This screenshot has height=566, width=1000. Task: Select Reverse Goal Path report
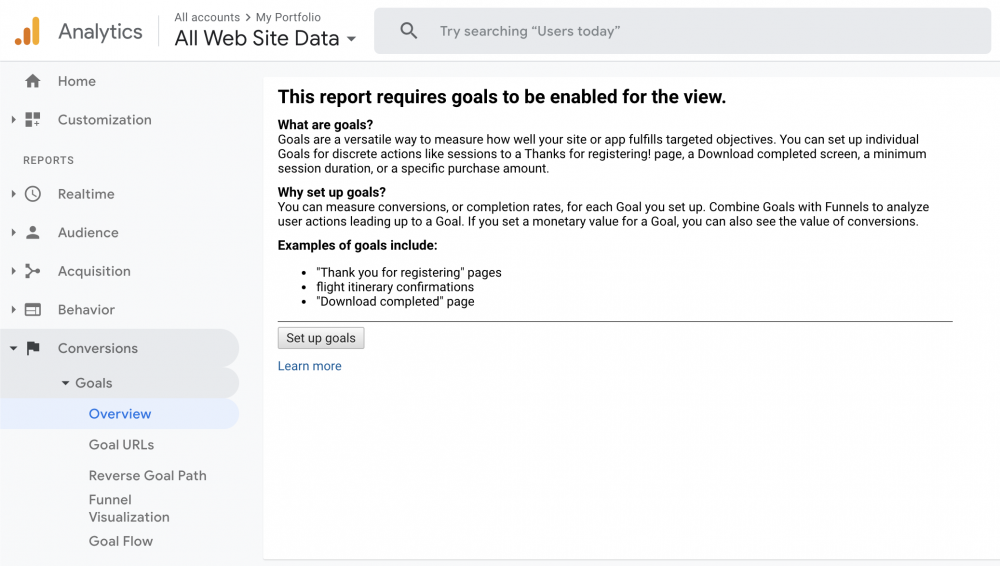coord(147,476)
